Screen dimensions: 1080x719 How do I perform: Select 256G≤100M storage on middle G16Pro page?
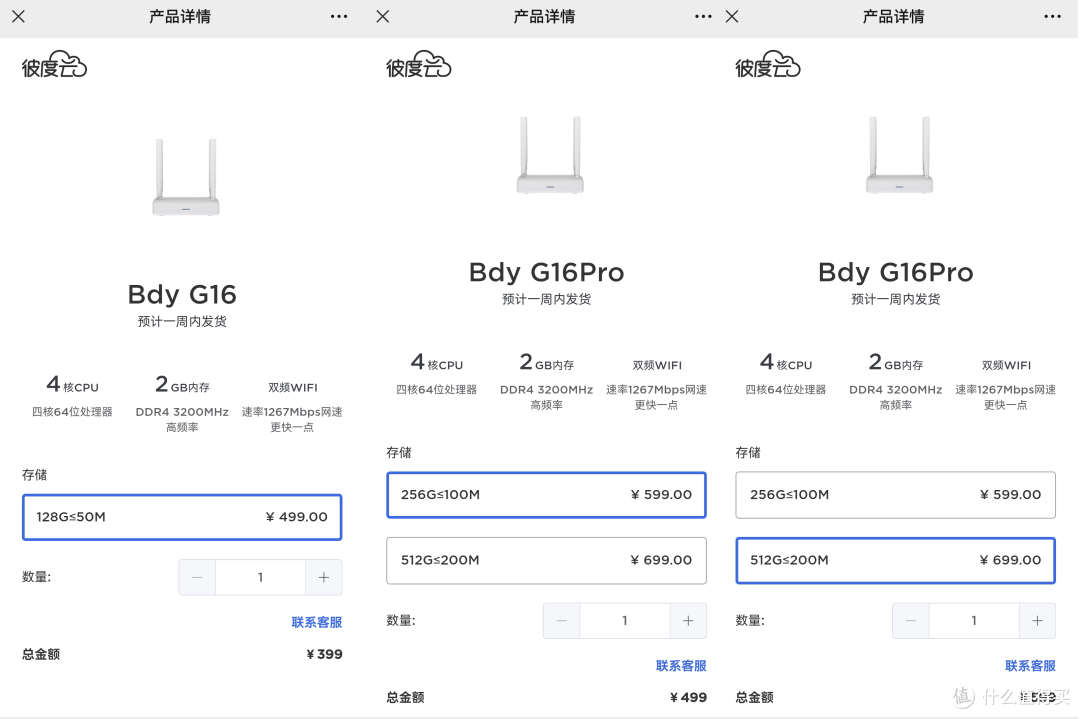click(x=546, y=494)
